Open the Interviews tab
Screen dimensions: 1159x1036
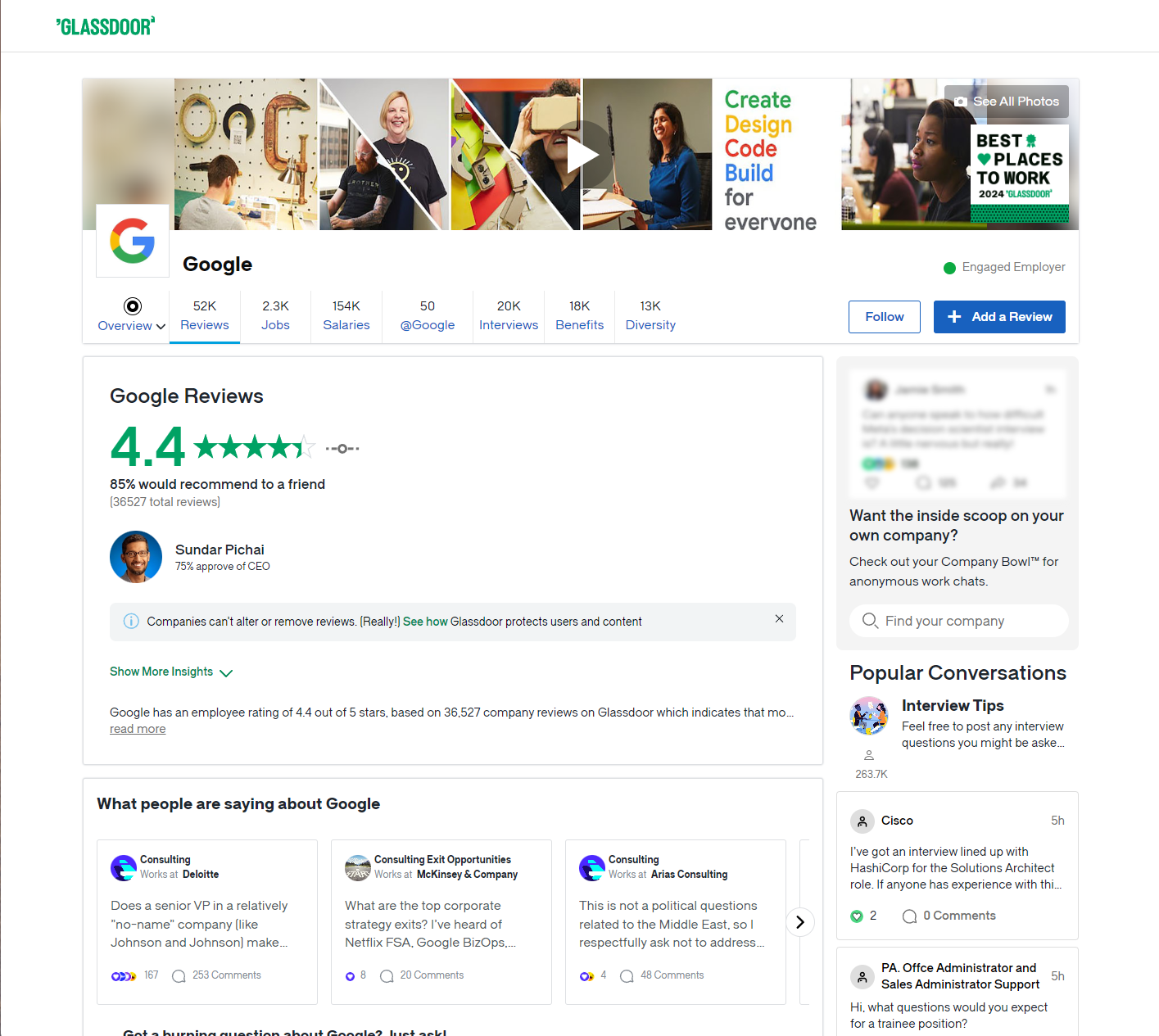(509, 315)
